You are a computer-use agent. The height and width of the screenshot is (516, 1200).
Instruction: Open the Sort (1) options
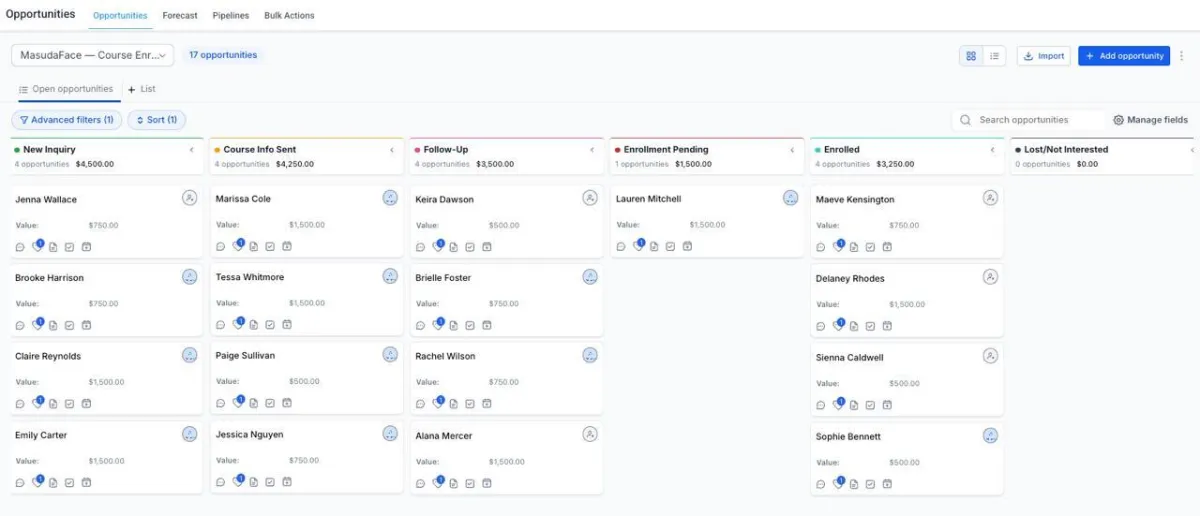coord(156,120)
